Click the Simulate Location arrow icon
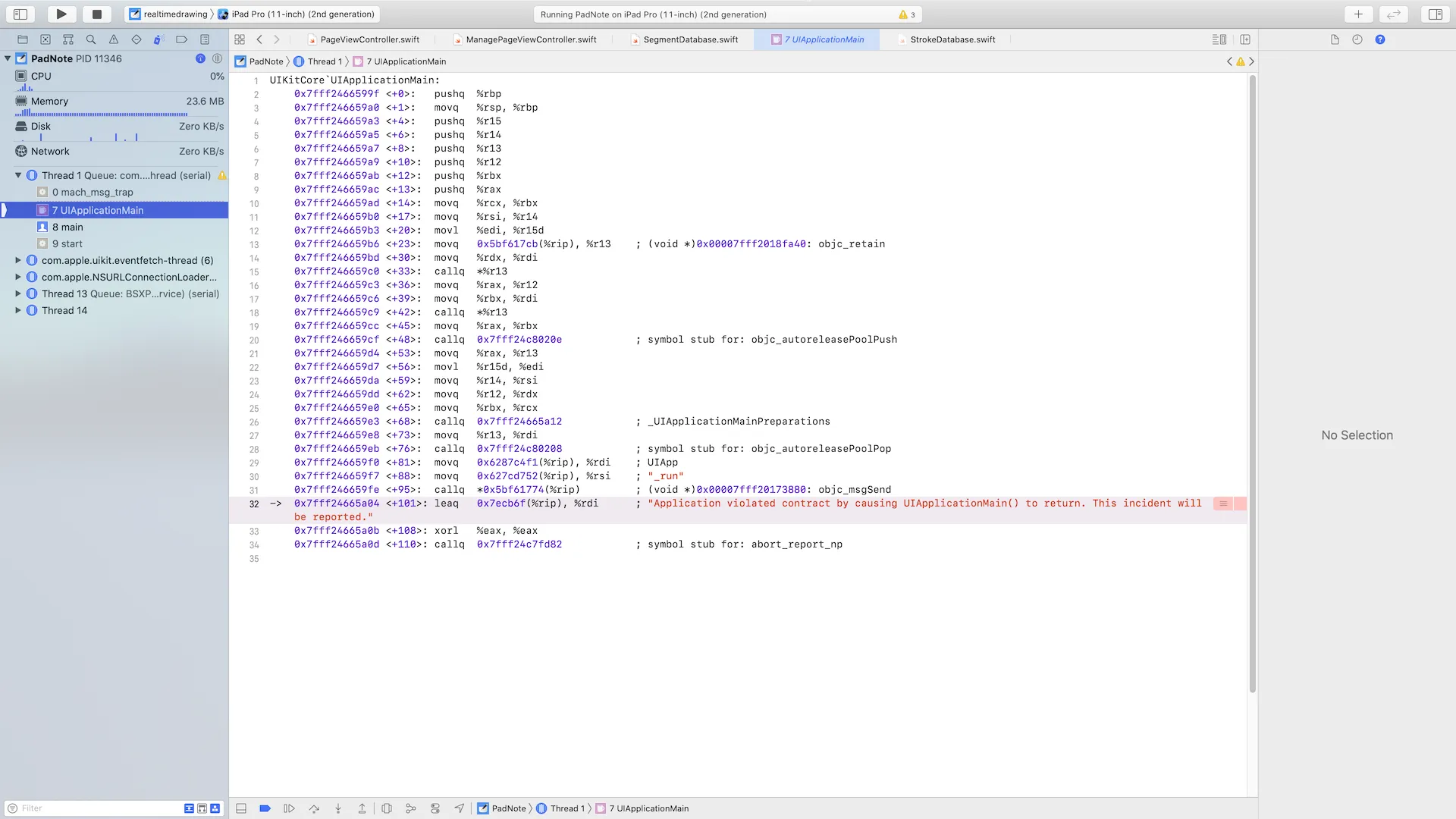1456x819 pixels. click(x=460, y=808)
